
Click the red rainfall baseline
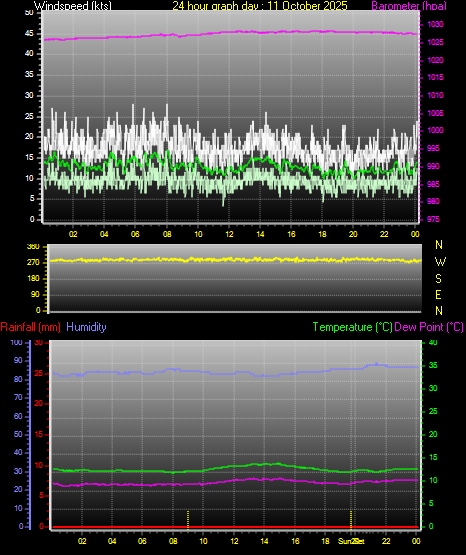(235, 527)
